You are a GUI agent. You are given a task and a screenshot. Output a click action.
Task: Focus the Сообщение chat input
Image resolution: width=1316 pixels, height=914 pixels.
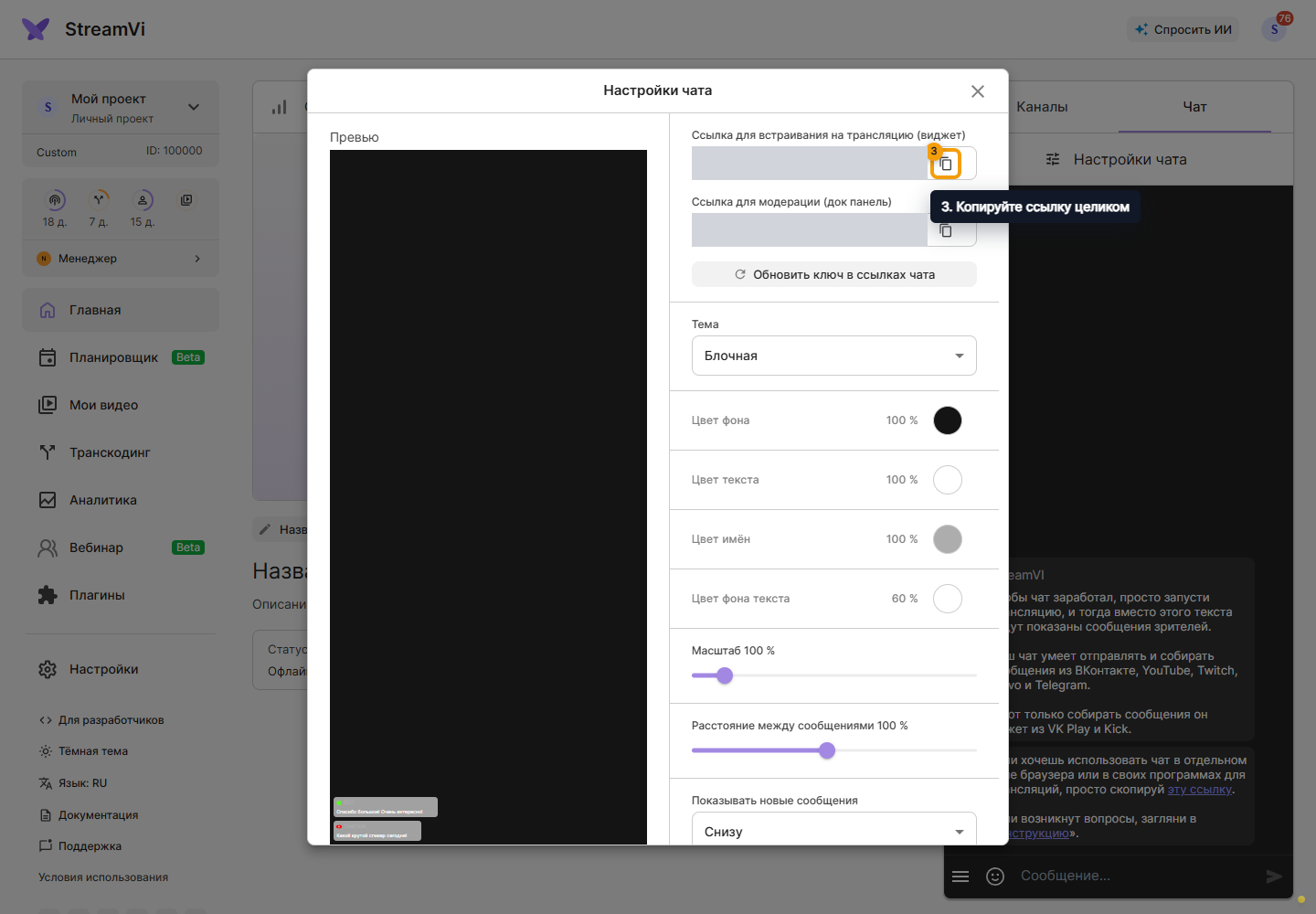1133,877
